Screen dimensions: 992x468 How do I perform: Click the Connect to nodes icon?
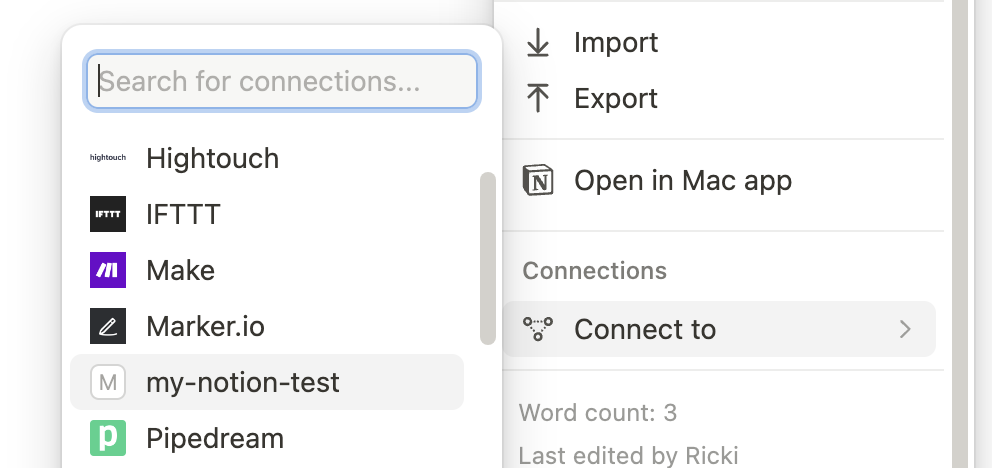tap(538, 329)
